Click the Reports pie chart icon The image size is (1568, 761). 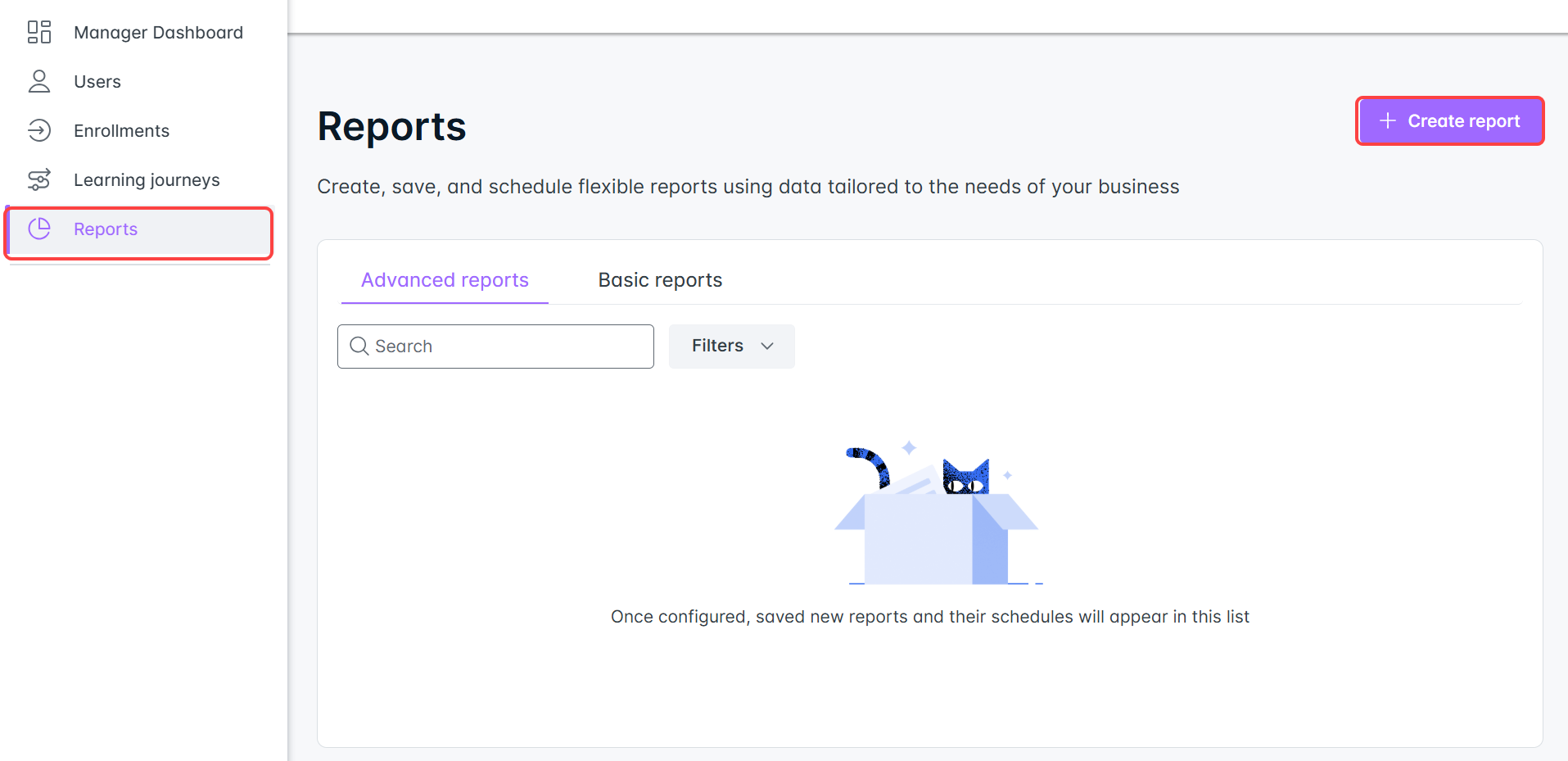(x=39, y=229)
